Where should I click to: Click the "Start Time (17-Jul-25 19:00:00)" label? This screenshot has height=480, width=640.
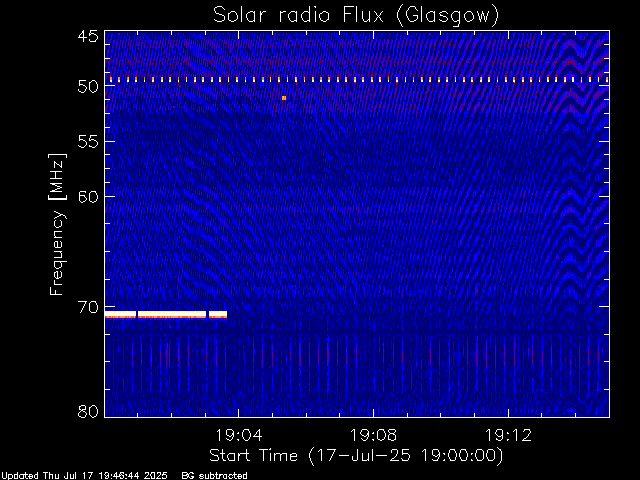(x=356, y=456)
